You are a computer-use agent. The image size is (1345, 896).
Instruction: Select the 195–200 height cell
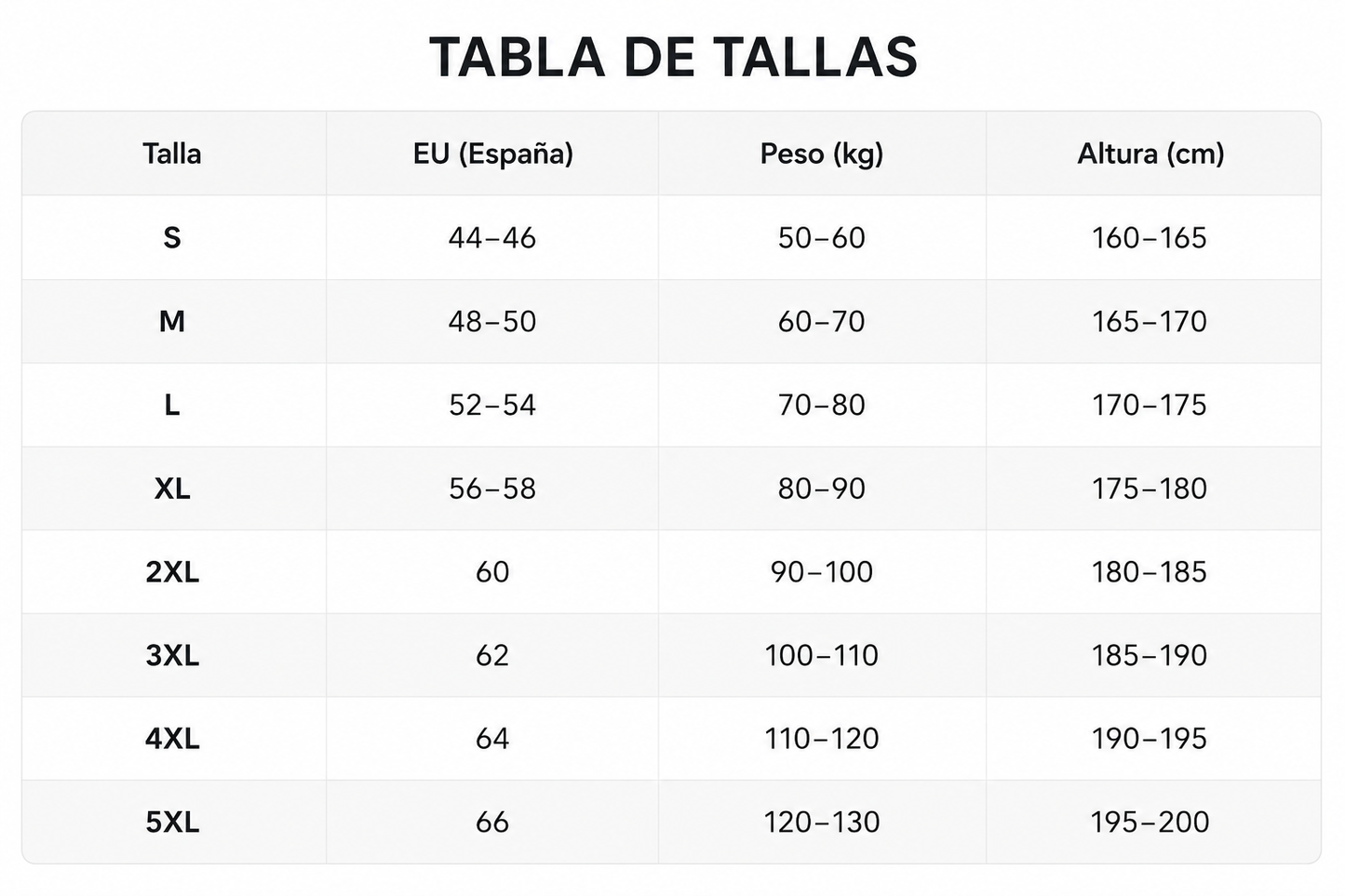1150,822
